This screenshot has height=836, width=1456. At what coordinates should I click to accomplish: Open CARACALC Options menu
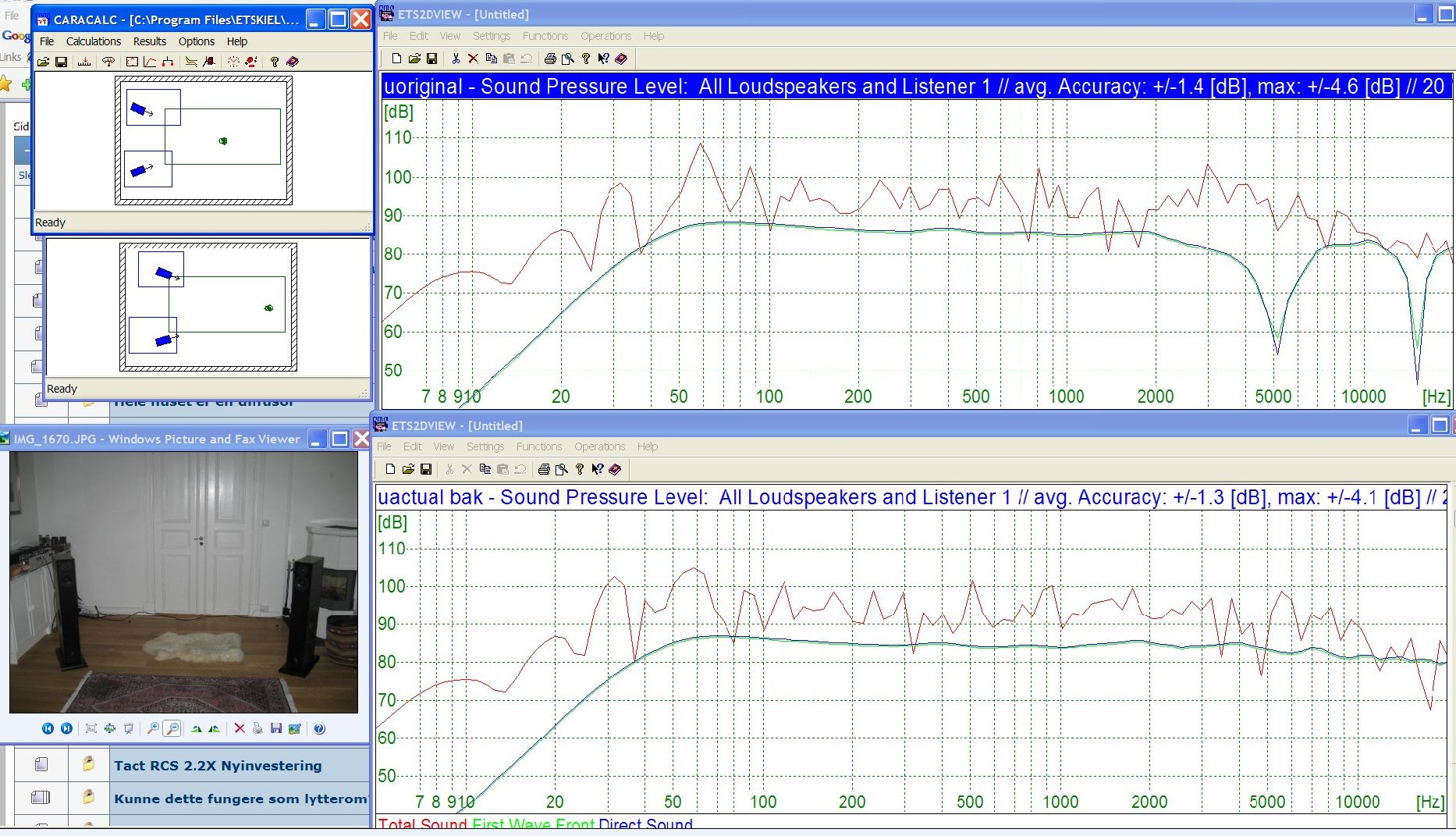click(197, 41)
